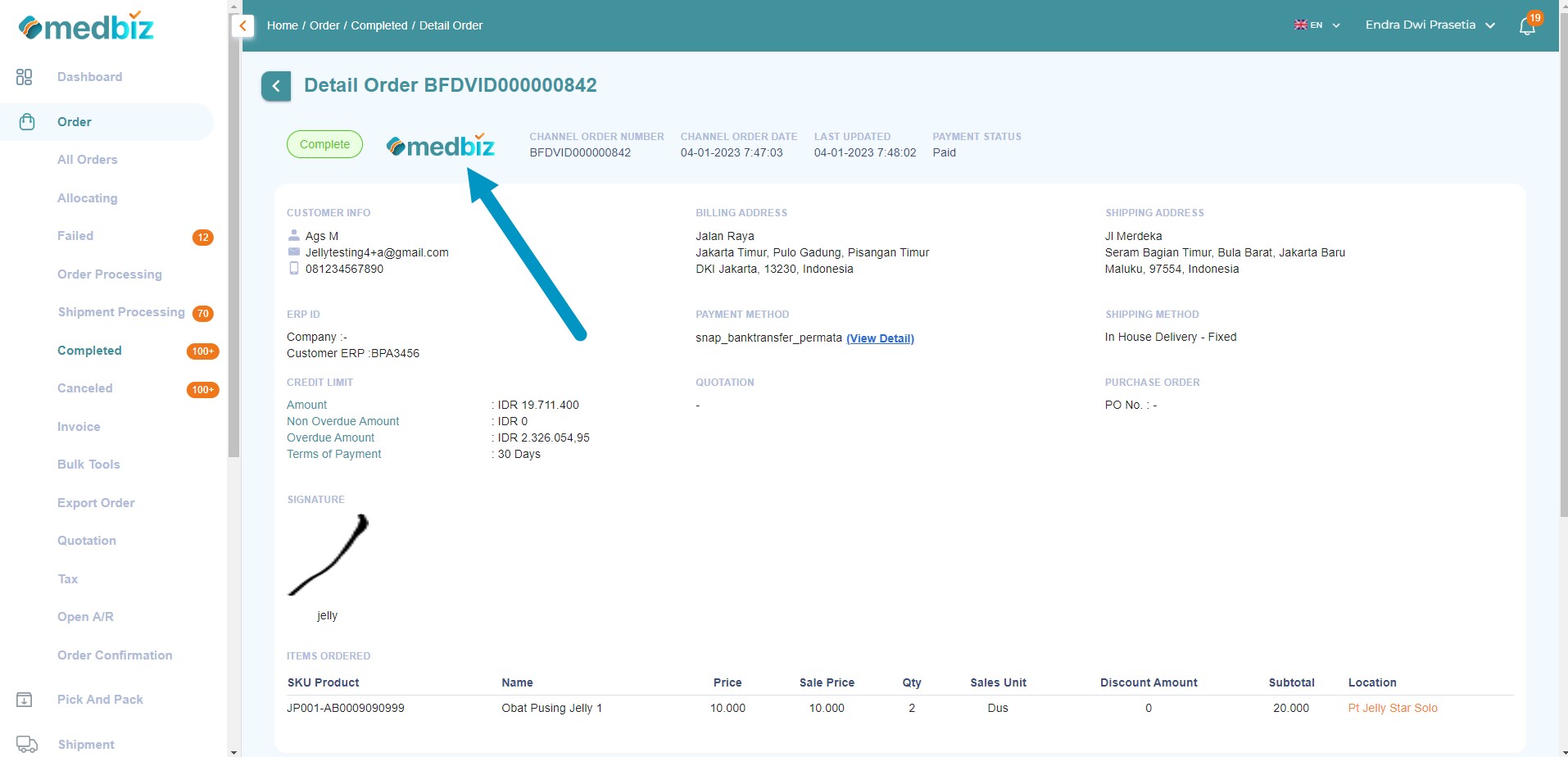Click the back arrow beside Detail Order title
Screen dimensions: 1568x757
[x=275, y=85]
